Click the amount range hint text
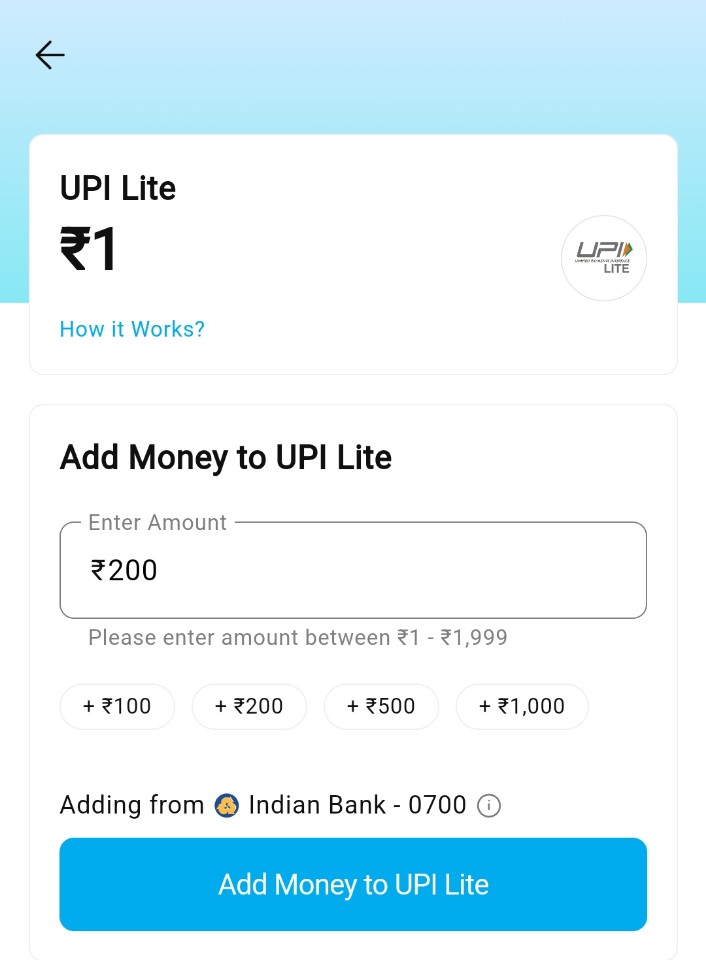Image resolution: width=706 pixels, height=960 pixels. pos(298,637)
